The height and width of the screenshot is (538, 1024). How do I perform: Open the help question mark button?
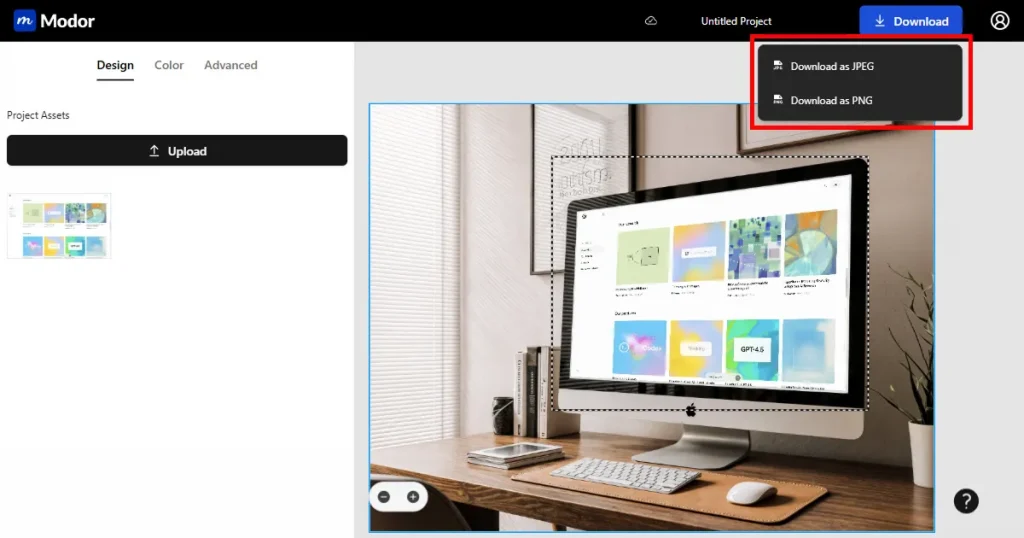click(966, 501)
